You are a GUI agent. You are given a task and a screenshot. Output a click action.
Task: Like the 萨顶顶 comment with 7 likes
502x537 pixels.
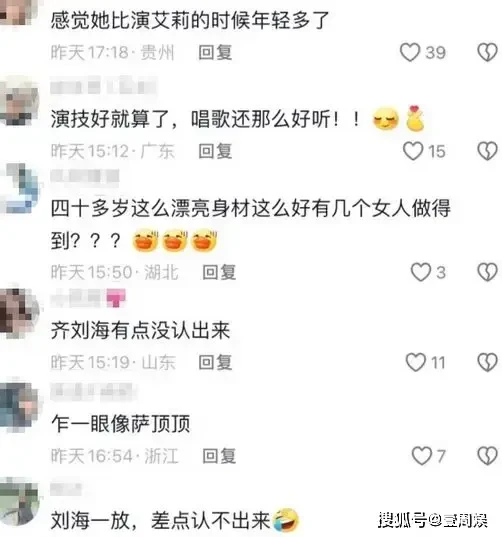[x=422, y=456]
